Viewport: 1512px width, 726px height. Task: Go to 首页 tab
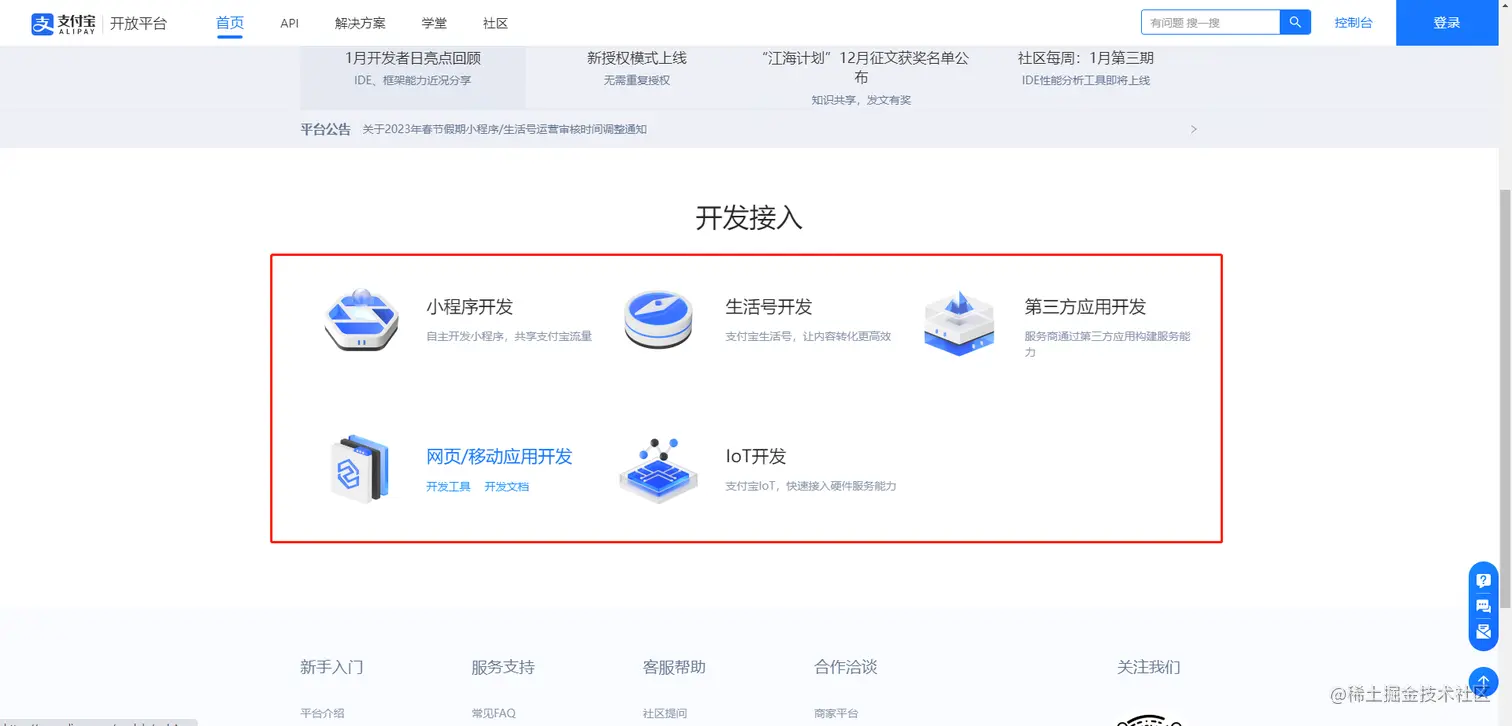230,23
